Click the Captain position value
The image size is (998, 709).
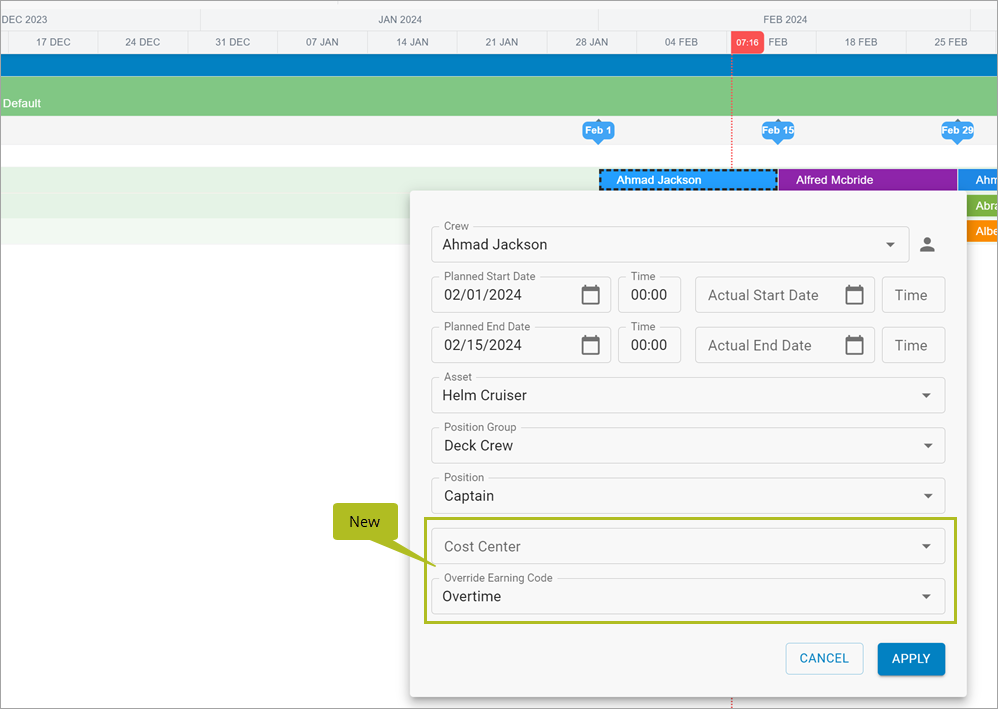point(468,496)
